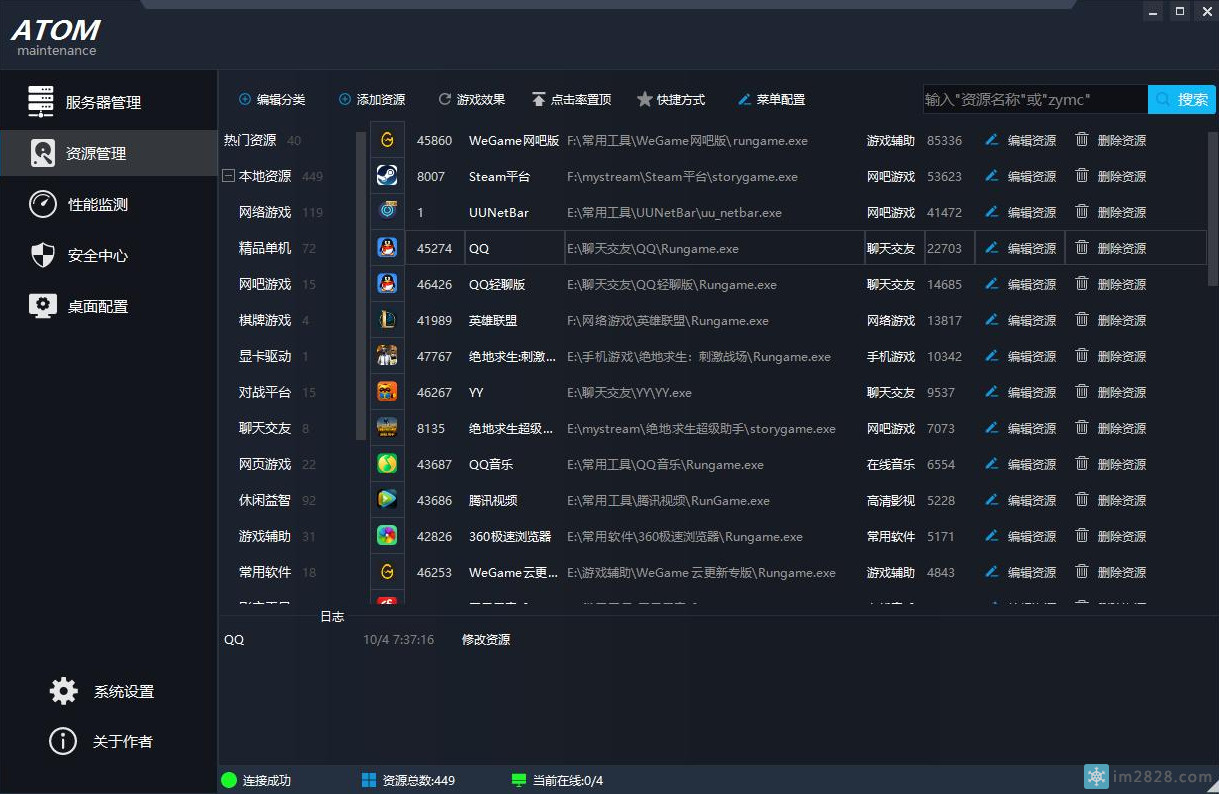Image resolution: width=1219 pixels, height=794 pixels.
Task: Select the 桌面配置 monitor icon
Action: click(42, 306)
